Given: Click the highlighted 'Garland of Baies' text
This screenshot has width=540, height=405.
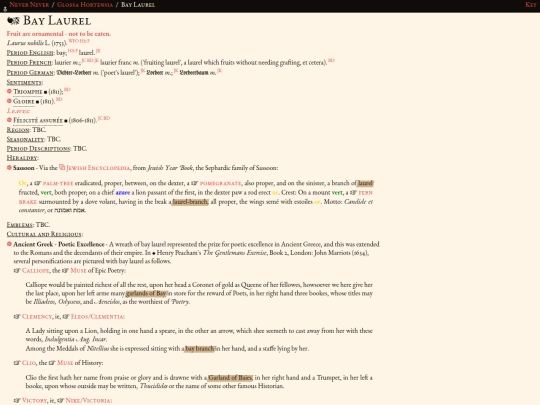Looking at the screenshot, I should (230, 378).
